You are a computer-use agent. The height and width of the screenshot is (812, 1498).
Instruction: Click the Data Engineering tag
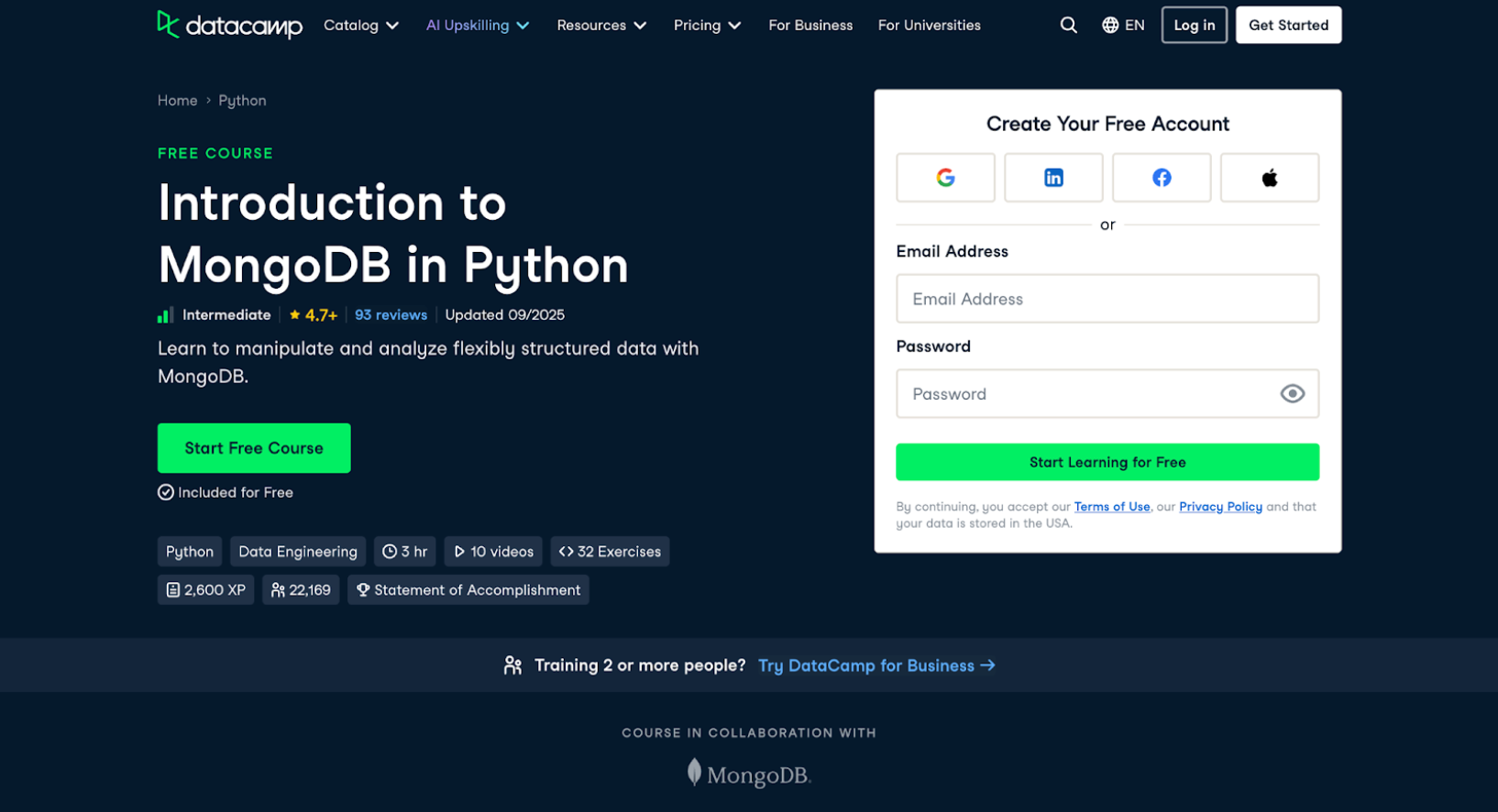coord(298,552)
